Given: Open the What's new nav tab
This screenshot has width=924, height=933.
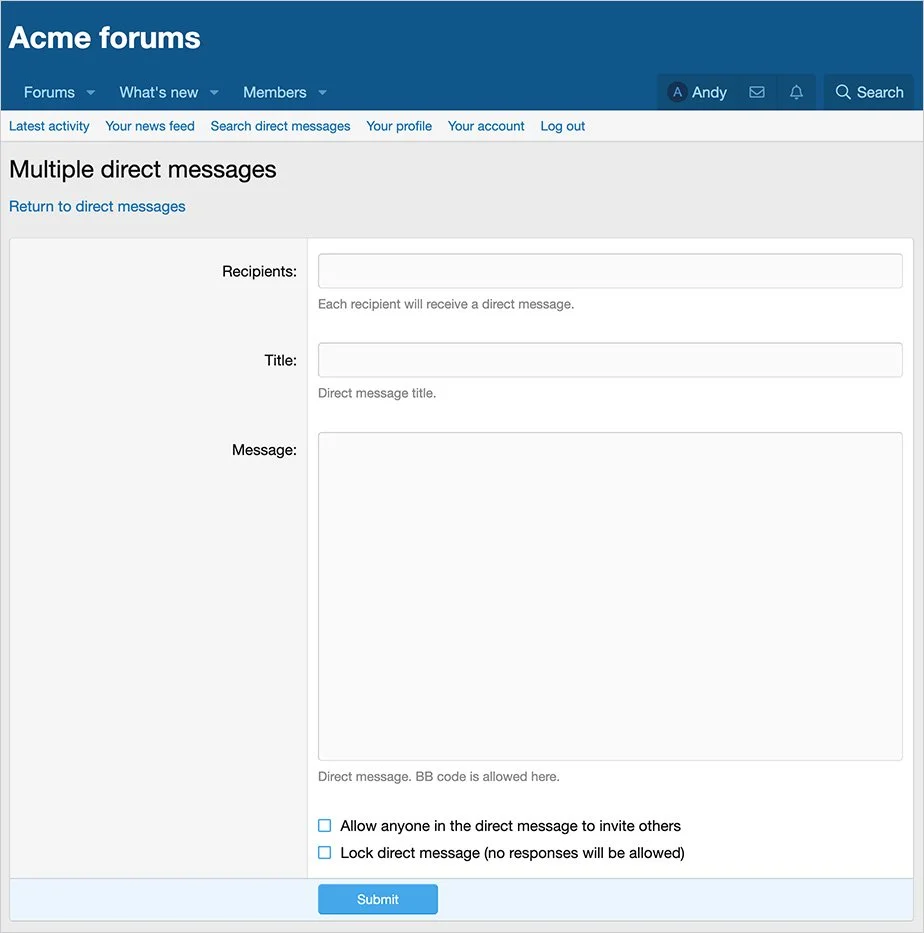Looking at the screenshot, I should pos(158,92).
